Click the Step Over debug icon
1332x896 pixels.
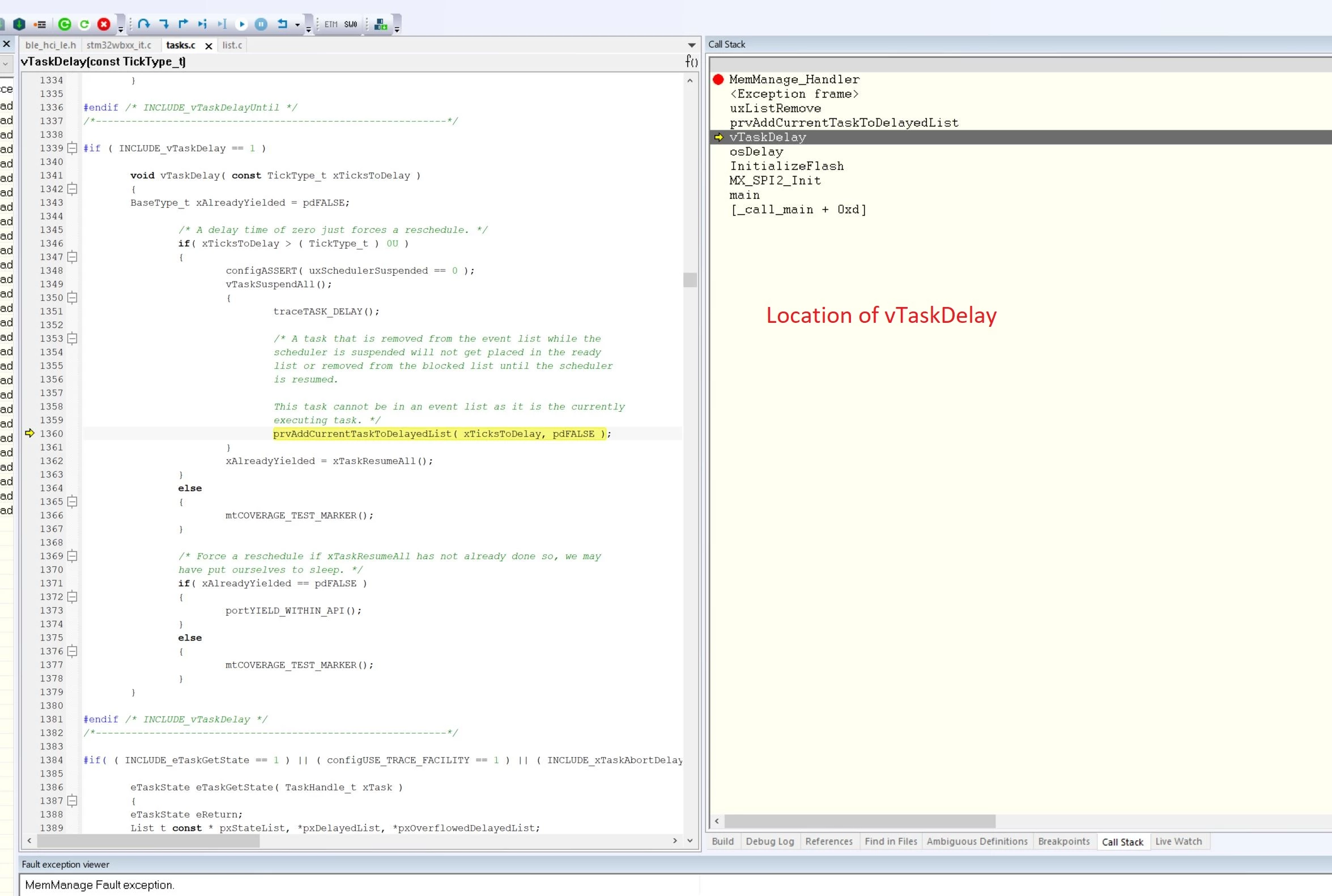tap(143, 24)
